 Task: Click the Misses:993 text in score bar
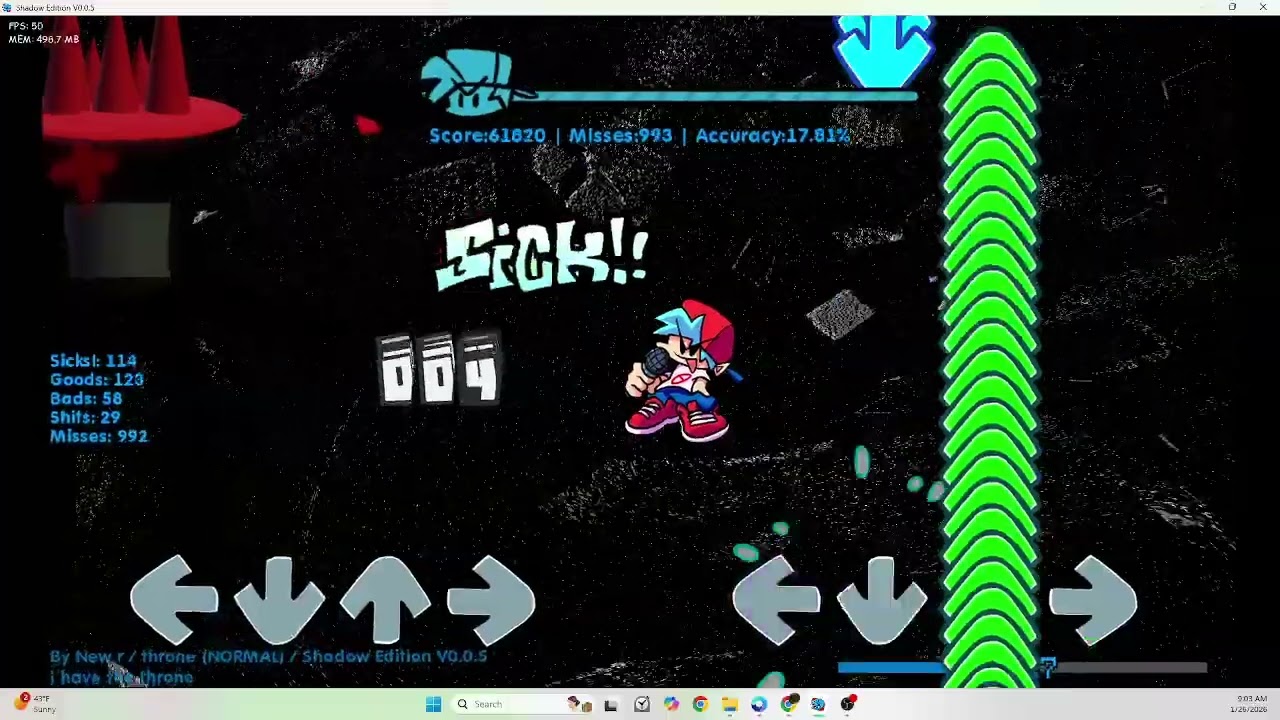tap(620, 135)
